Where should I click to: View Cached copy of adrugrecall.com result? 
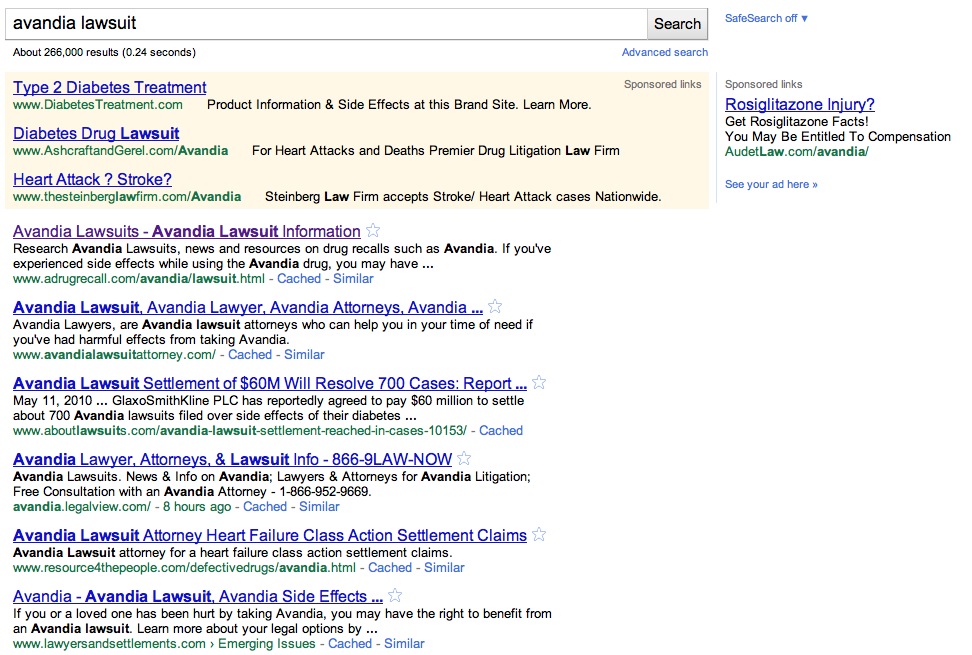[x=299, y=279]
